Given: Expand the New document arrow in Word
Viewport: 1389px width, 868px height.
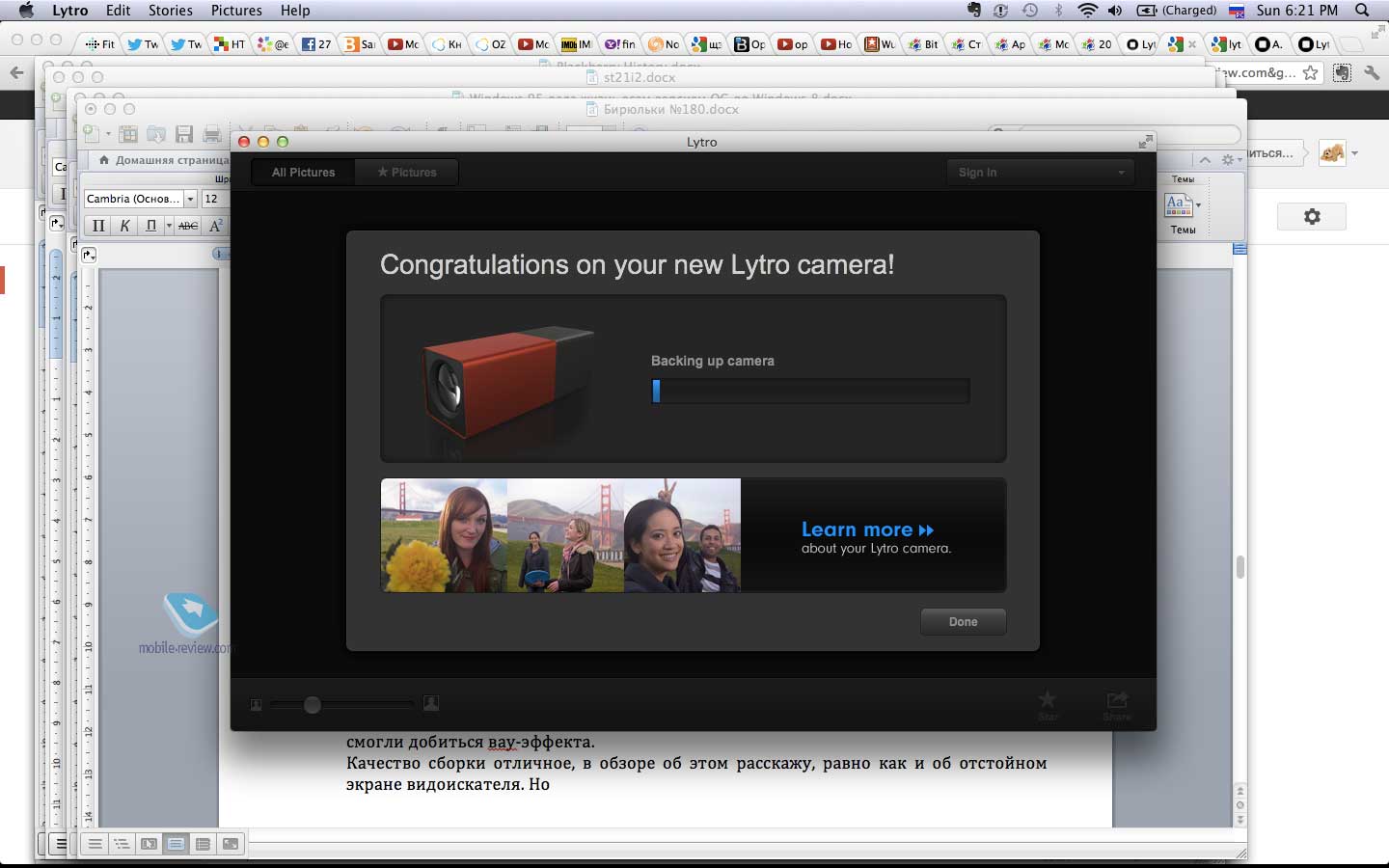Looking at the screenshot, I should click(108, 134).
